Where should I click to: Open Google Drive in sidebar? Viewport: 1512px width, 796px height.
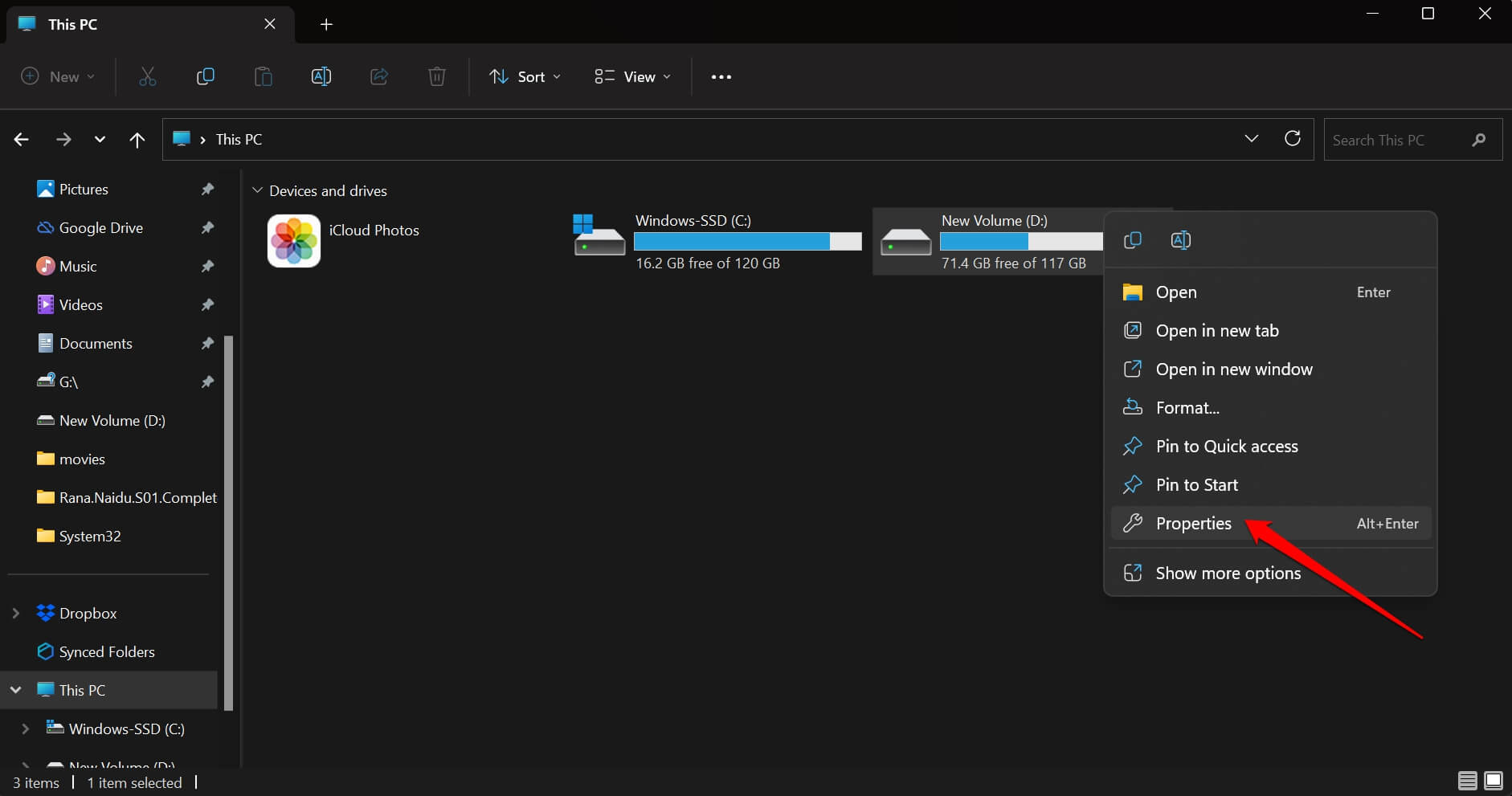[x=100, y=228]
